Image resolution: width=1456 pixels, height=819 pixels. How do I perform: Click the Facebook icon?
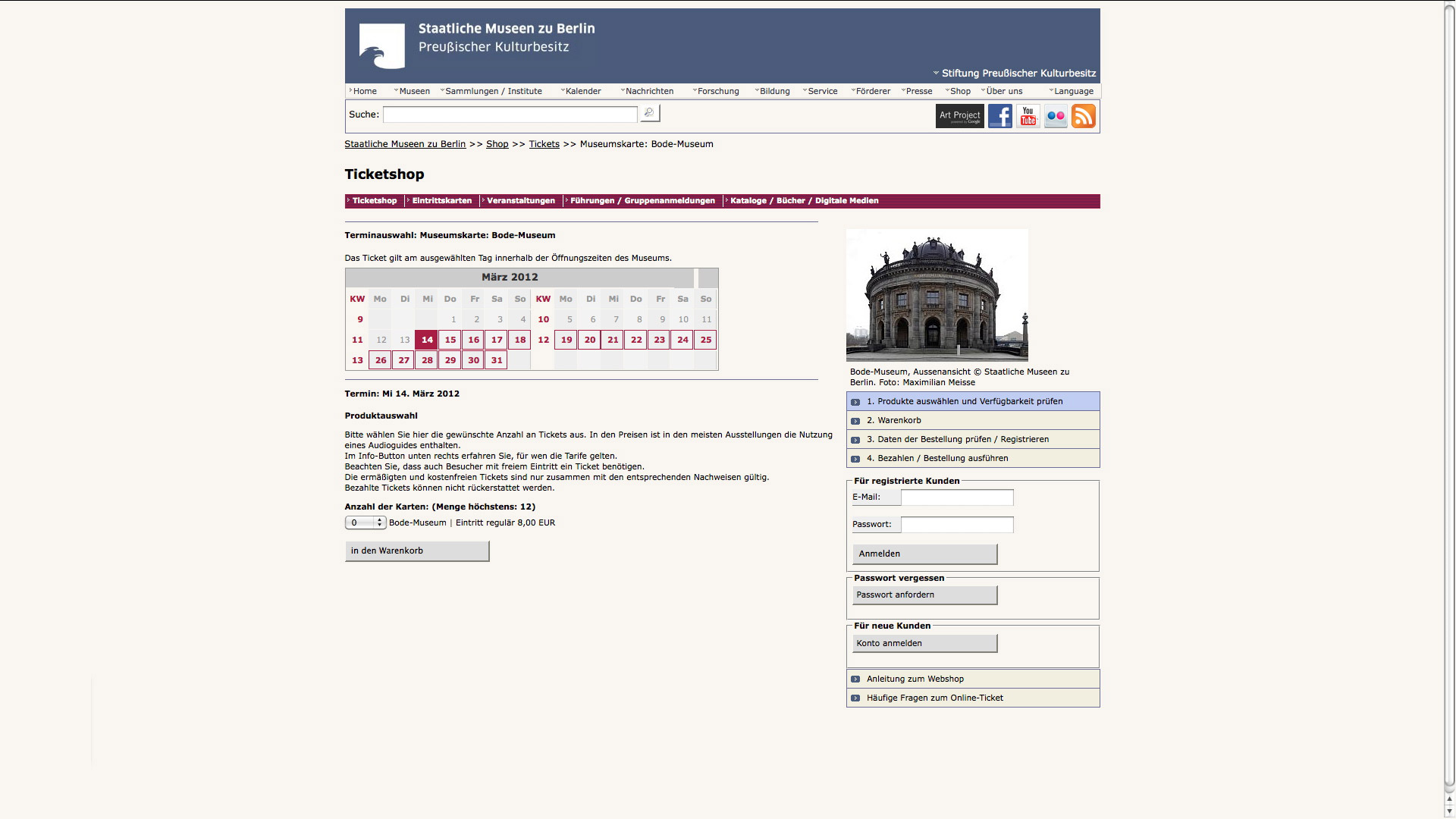click(999, 116)
